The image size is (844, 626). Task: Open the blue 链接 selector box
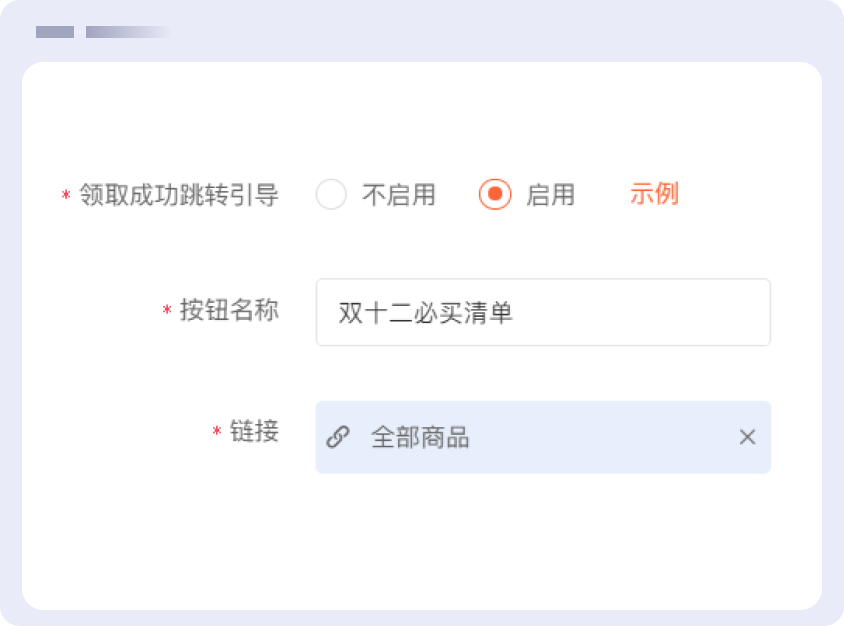[x=600, y=437]
